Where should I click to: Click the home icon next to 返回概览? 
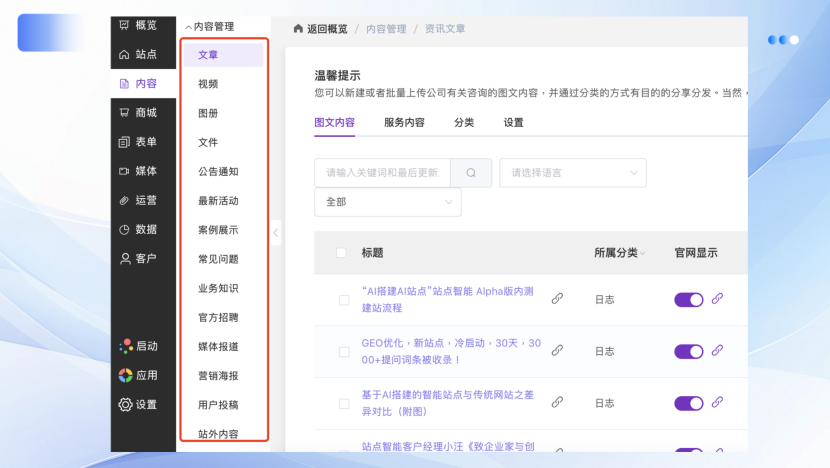[298, 29]
